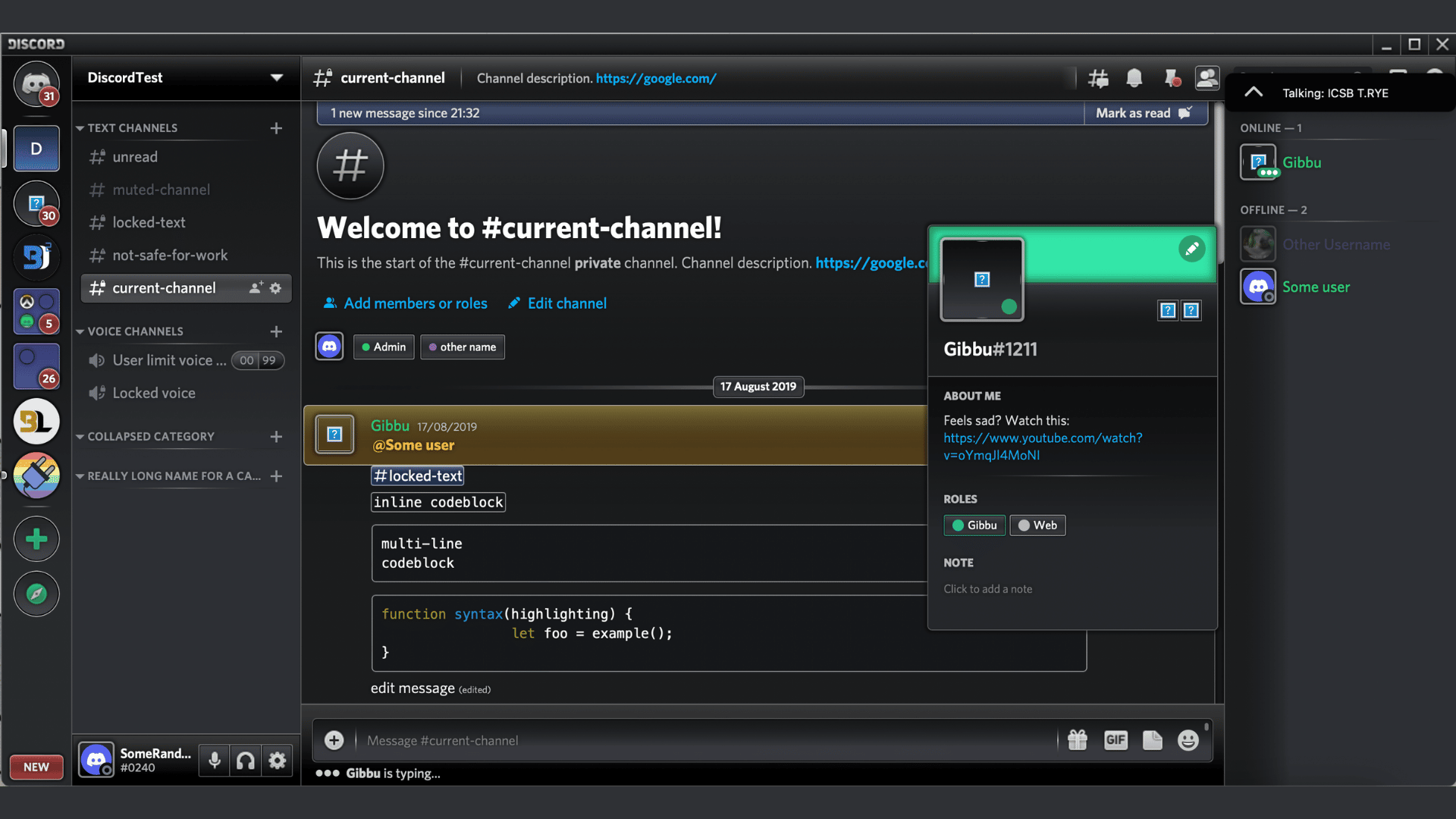Click the Add a Server plus icon

[x=36, y=539]
